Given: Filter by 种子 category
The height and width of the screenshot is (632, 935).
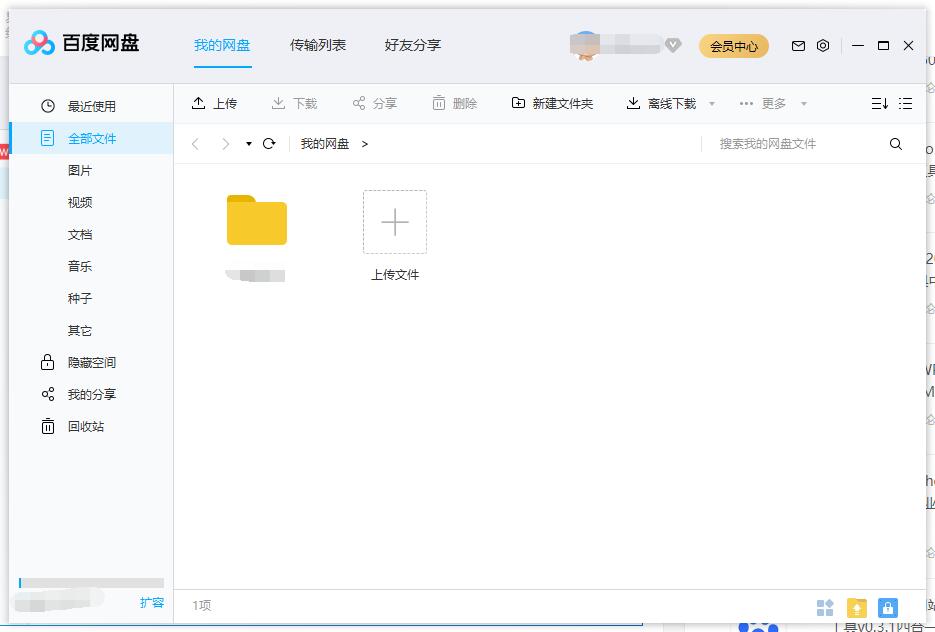Looking at the screenshot, I should coord(80,298).
